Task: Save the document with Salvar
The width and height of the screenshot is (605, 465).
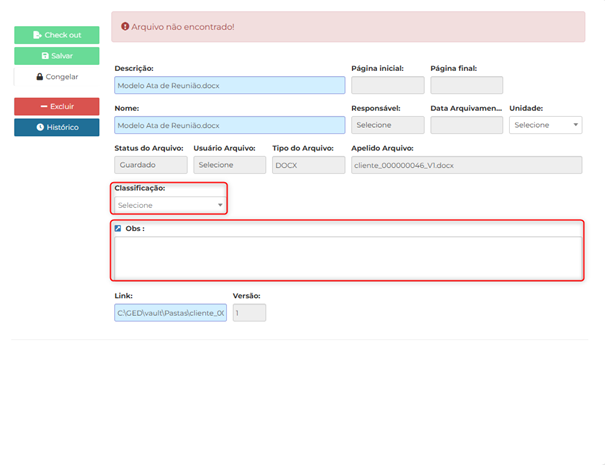Action: click(x=57, y=56)
